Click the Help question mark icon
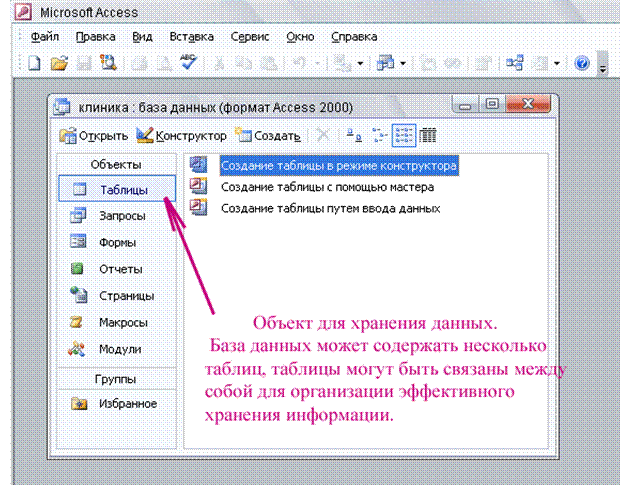 [x=582, y=63]
